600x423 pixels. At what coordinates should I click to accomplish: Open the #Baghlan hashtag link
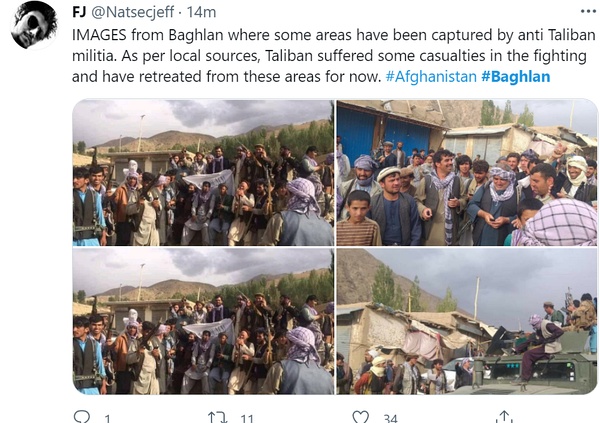pos(515,77)
